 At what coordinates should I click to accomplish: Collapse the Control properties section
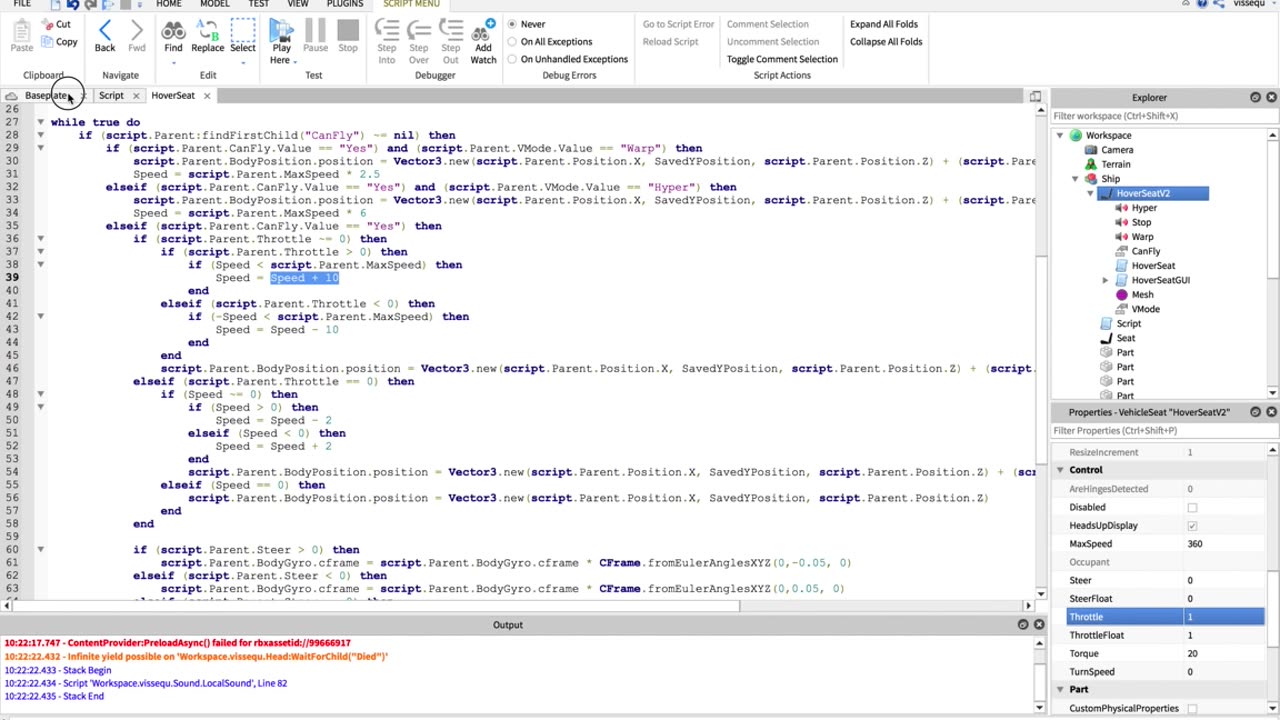[x=1060, y=470]
